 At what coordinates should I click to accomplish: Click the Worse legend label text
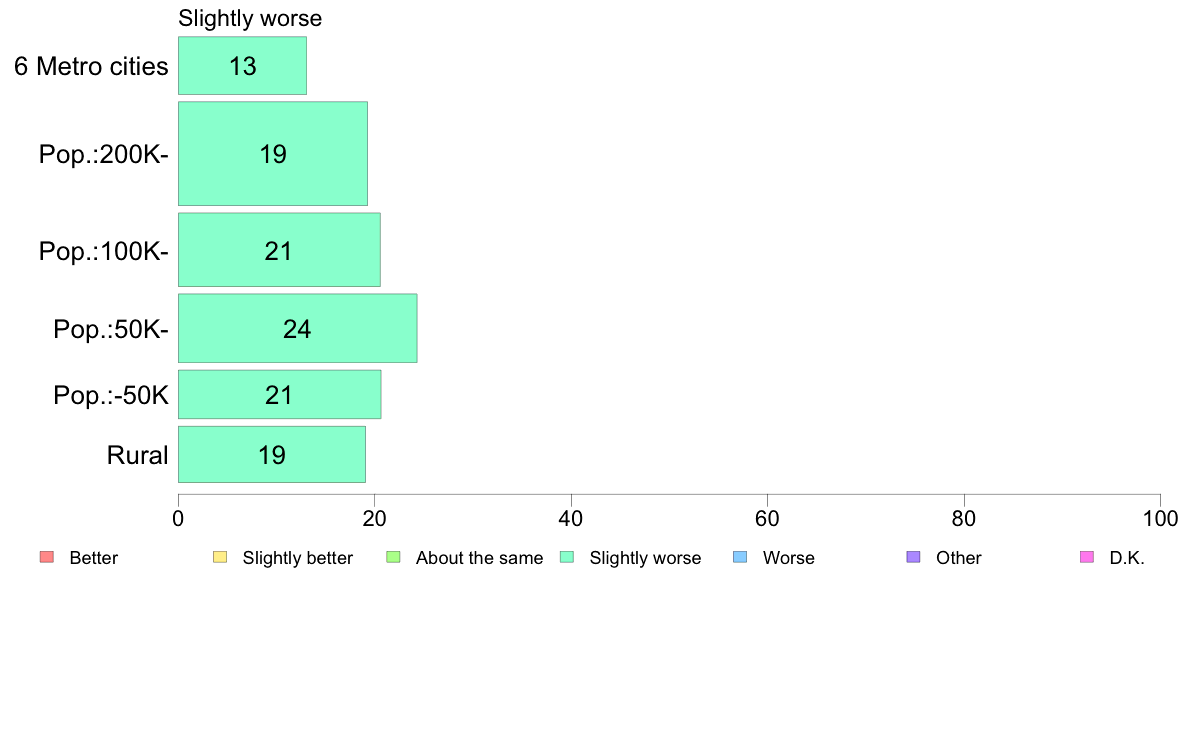coord(789,558)
